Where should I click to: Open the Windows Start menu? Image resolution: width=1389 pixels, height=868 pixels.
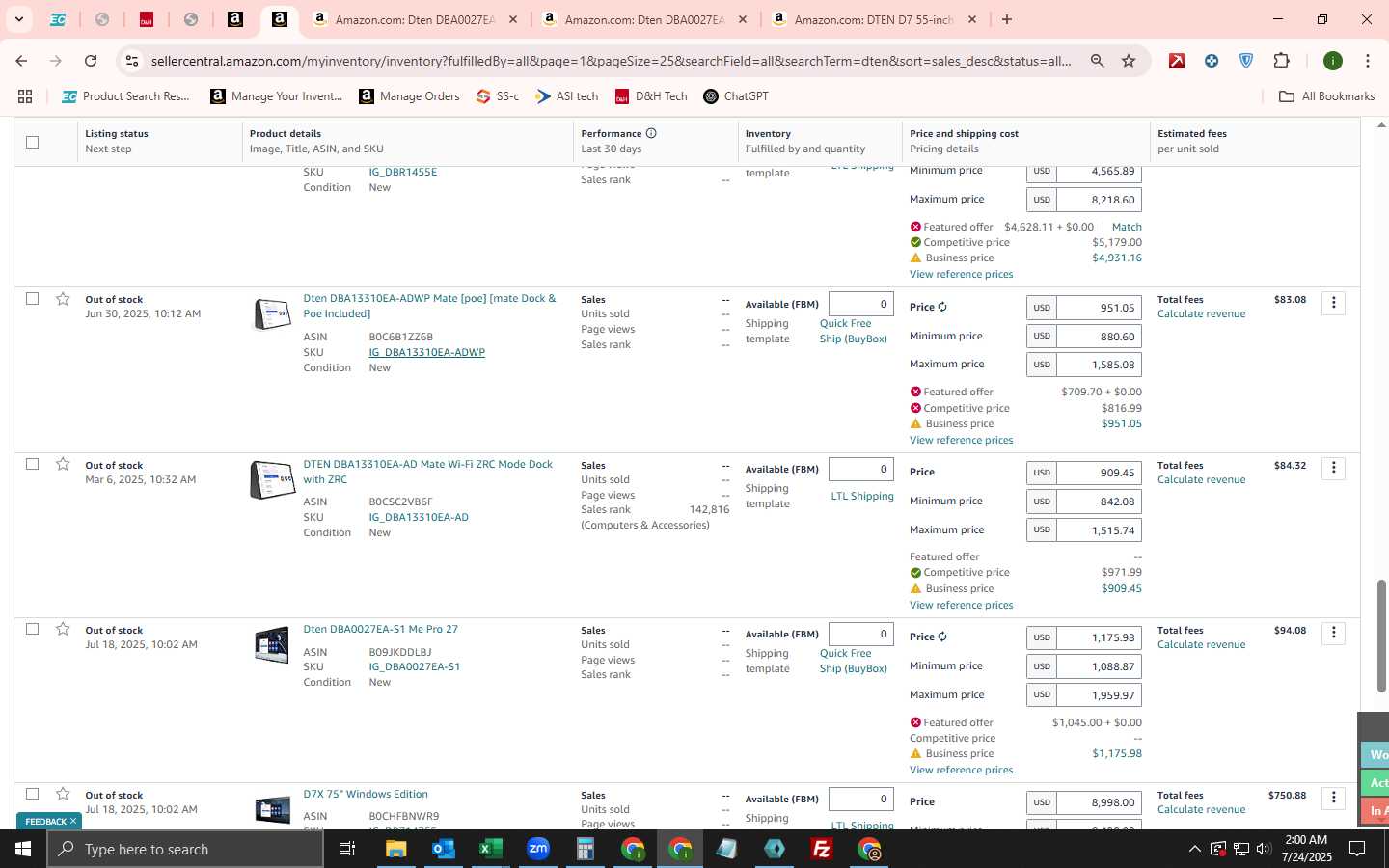tap(23, 849)
